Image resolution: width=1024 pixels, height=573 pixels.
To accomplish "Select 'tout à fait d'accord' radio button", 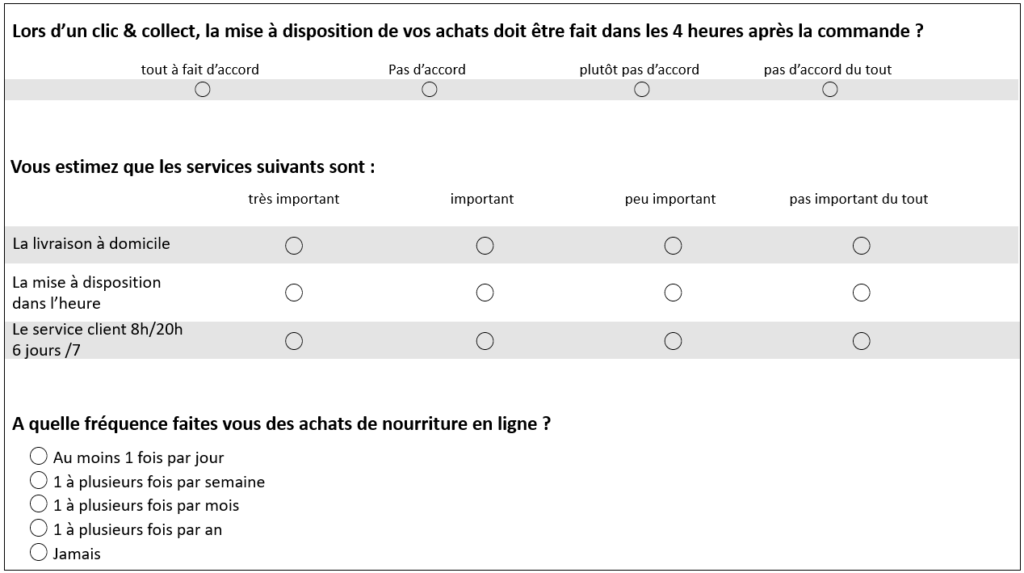I will [202, 90].
